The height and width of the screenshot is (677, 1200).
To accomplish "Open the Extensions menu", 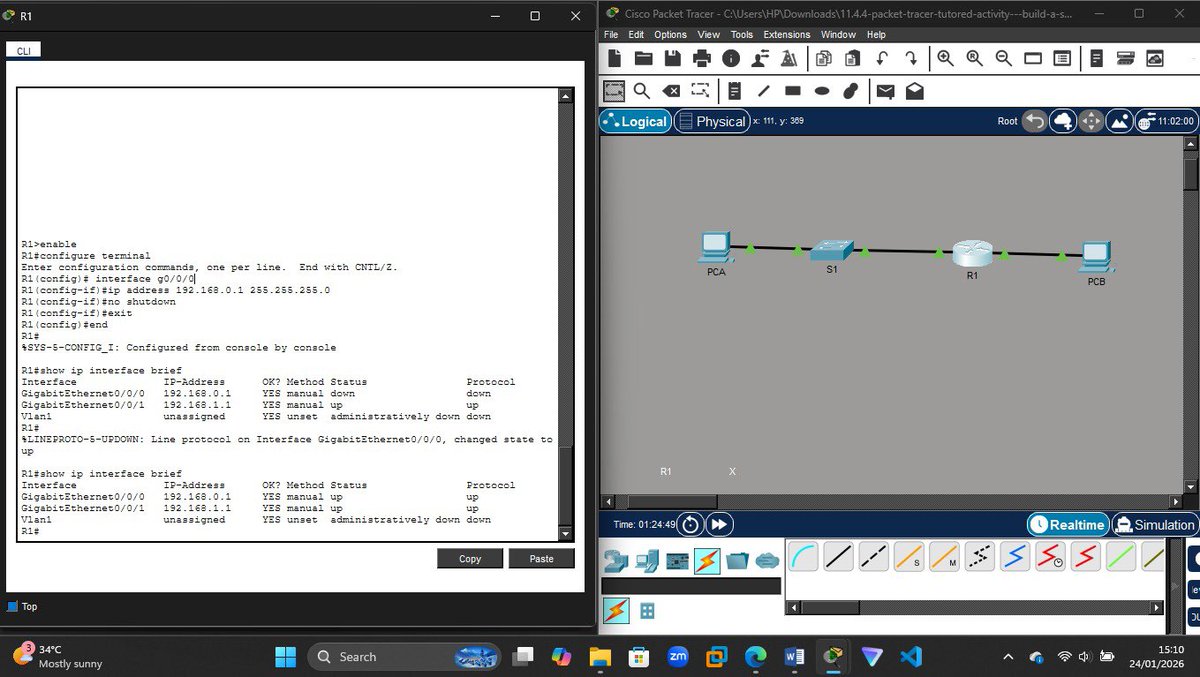I will coord(787,35).
